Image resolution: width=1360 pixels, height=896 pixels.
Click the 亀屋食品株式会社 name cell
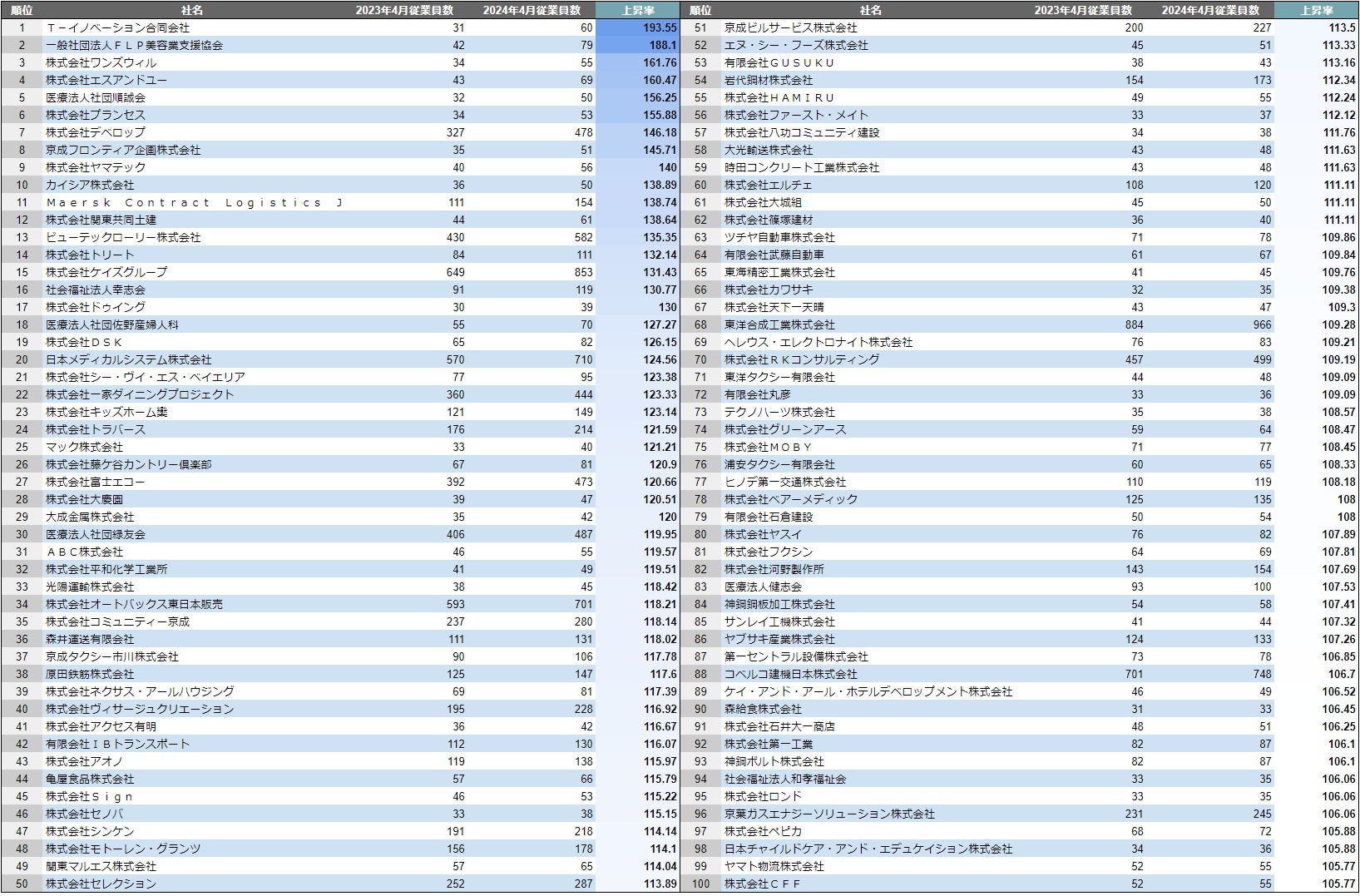point(90,779)
